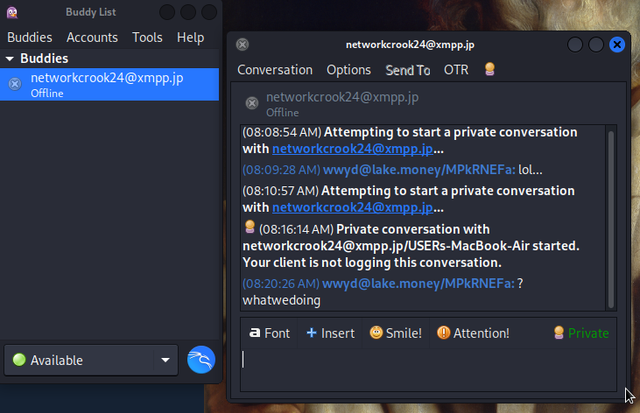The image size is (640, 413).
Task: Click the Kali dragon buddy icon in Buddy List
Action: [x=201, y=360]
